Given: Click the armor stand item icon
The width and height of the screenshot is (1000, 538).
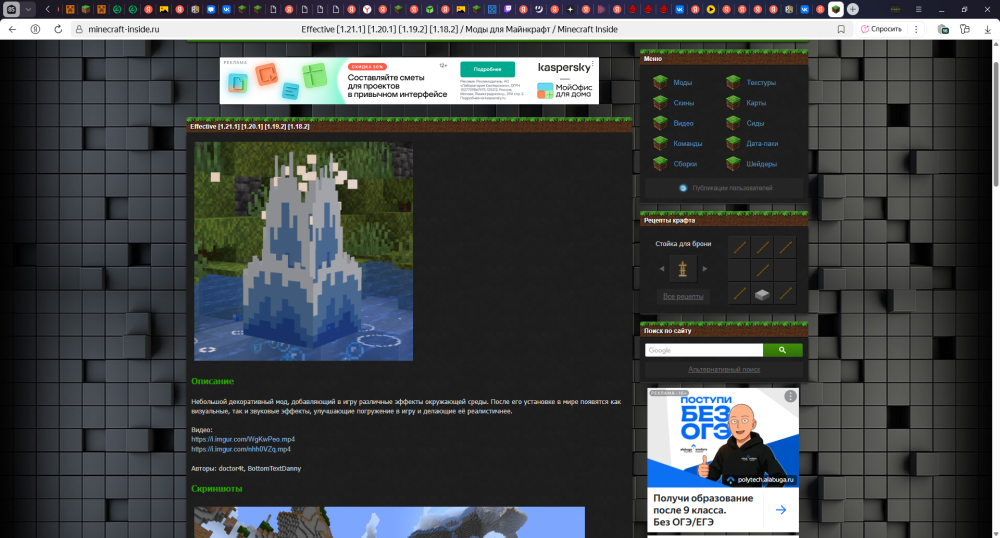Looking at the screenshot, I should pyautogui.click(x=682, y=269).
